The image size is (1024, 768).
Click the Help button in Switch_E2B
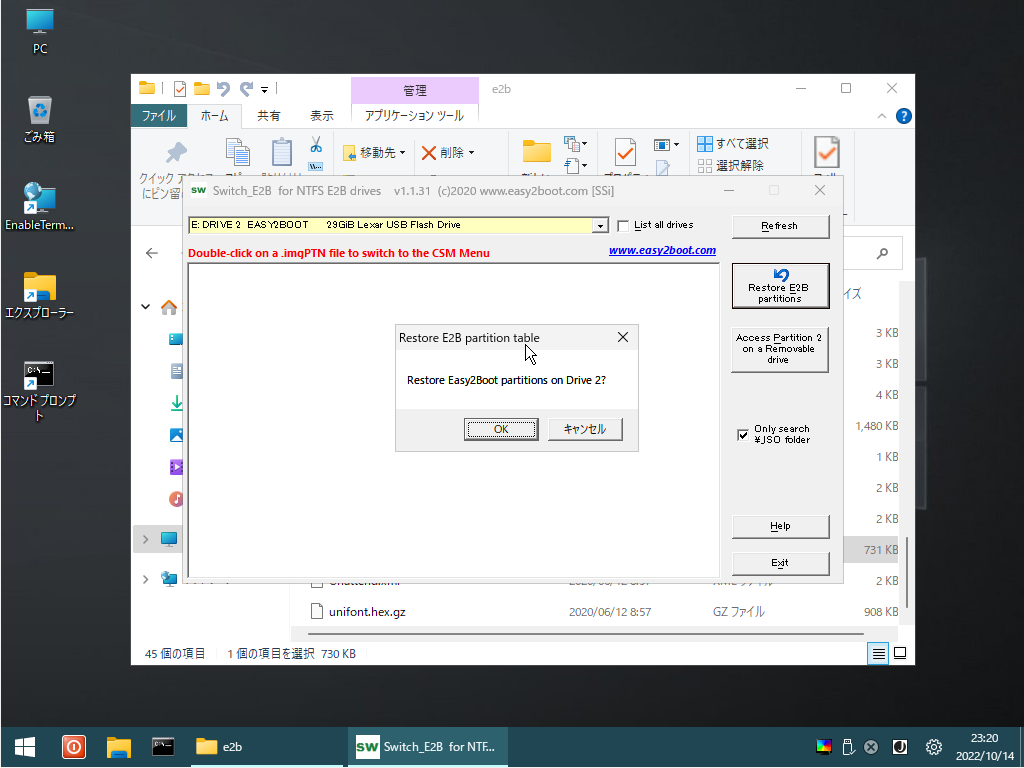[780, 526]
